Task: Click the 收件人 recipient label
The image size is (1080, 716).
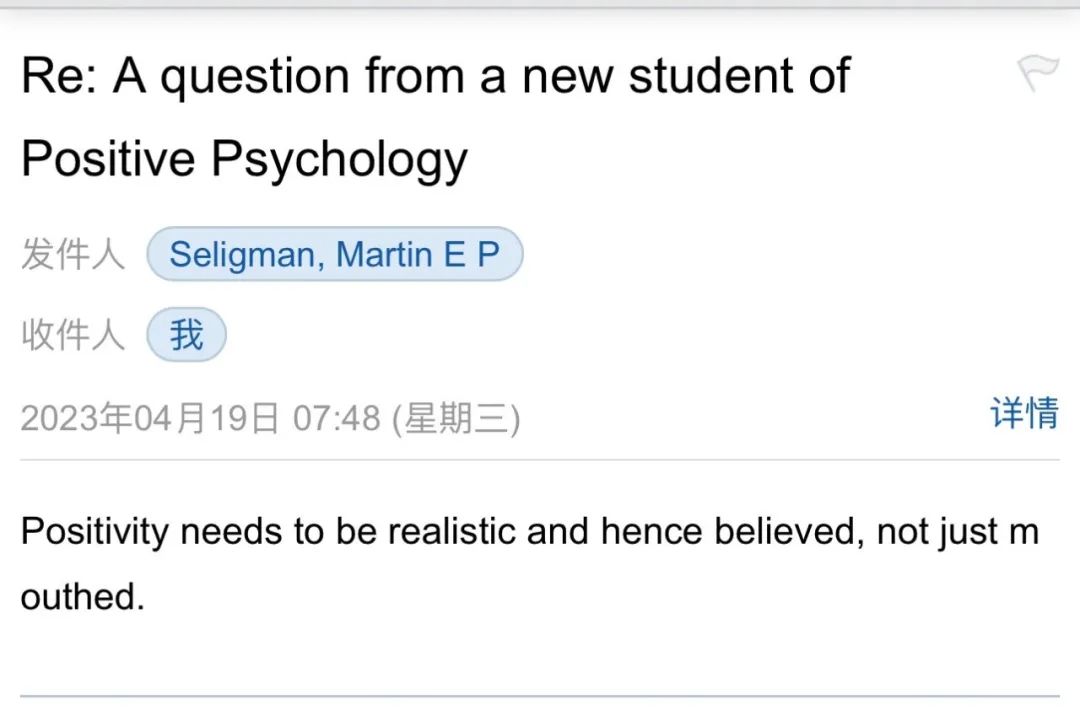Action: click(x=73, y=336)
